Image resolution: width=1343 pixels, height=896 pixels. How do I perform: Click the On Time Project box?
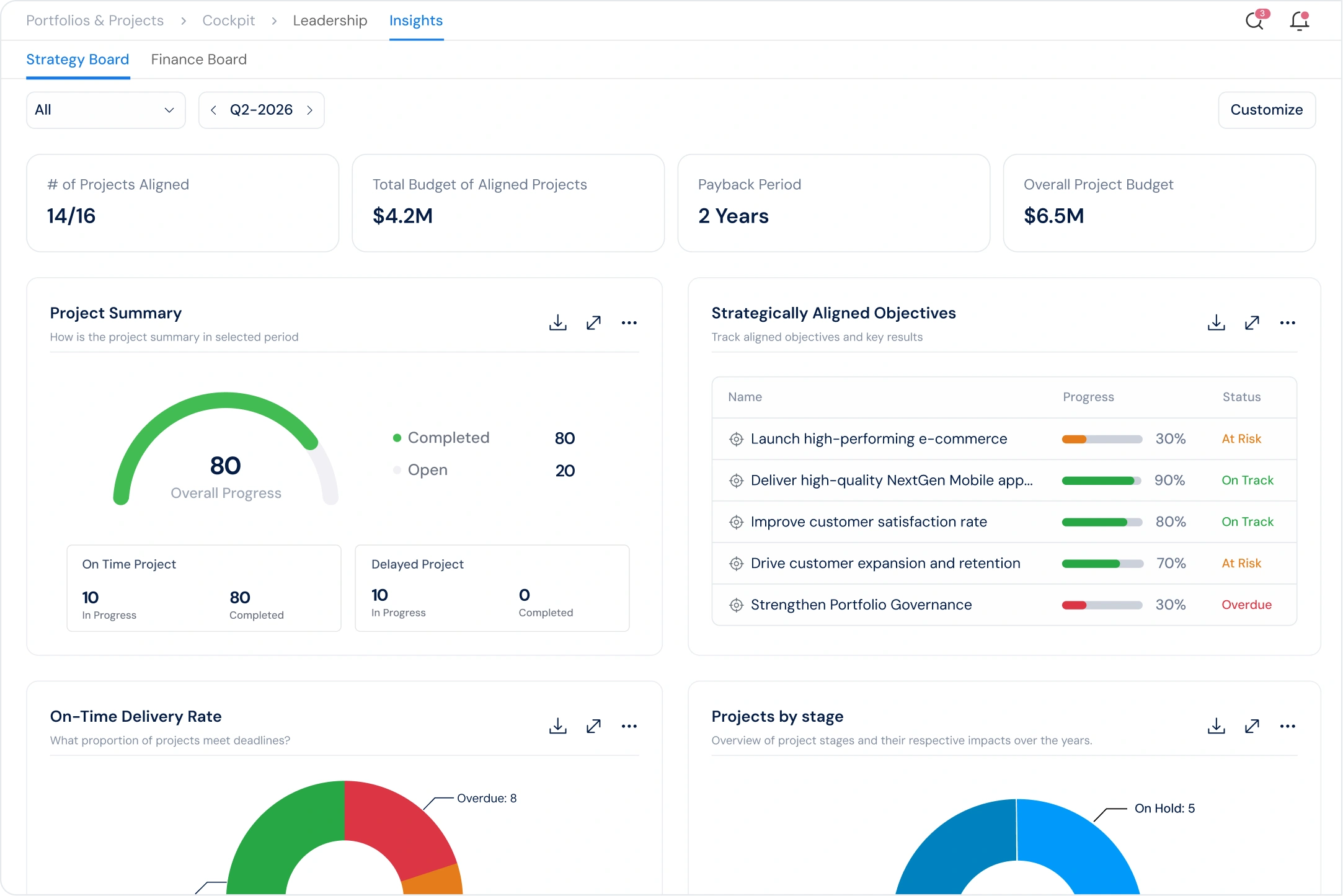coord(204,588)
